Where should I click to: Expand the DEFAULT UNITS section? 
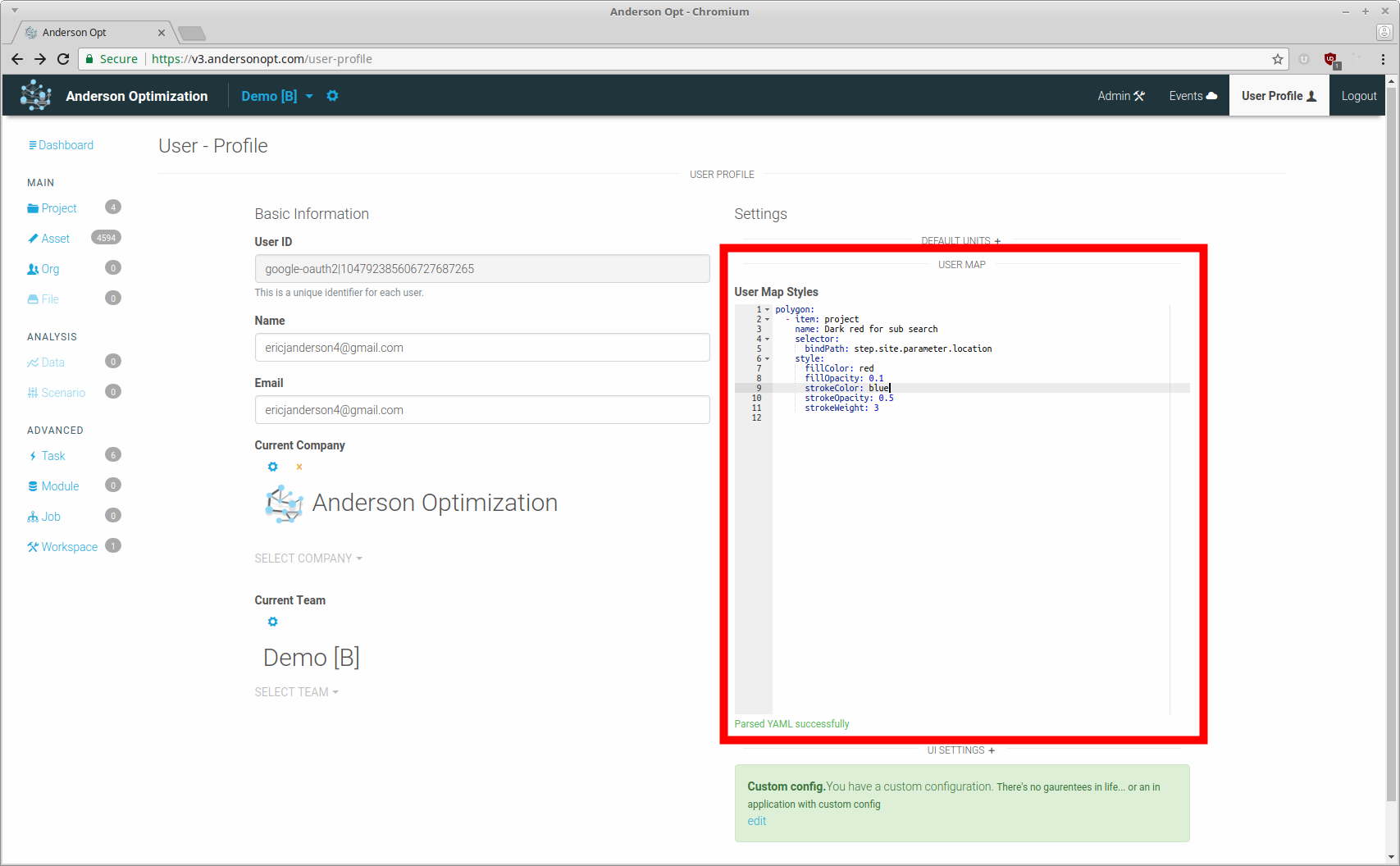pyautogui.click(x=960, y=241)
